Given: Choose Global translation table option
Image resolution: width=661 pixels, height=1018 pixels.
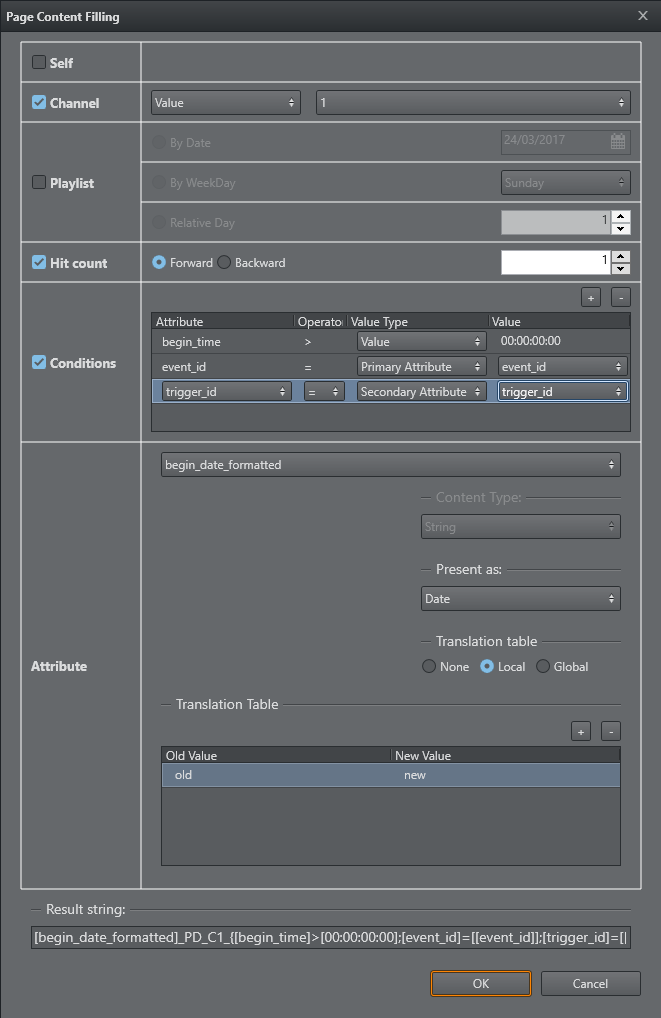Looking at the screenshot, I should tap(543, 666).
